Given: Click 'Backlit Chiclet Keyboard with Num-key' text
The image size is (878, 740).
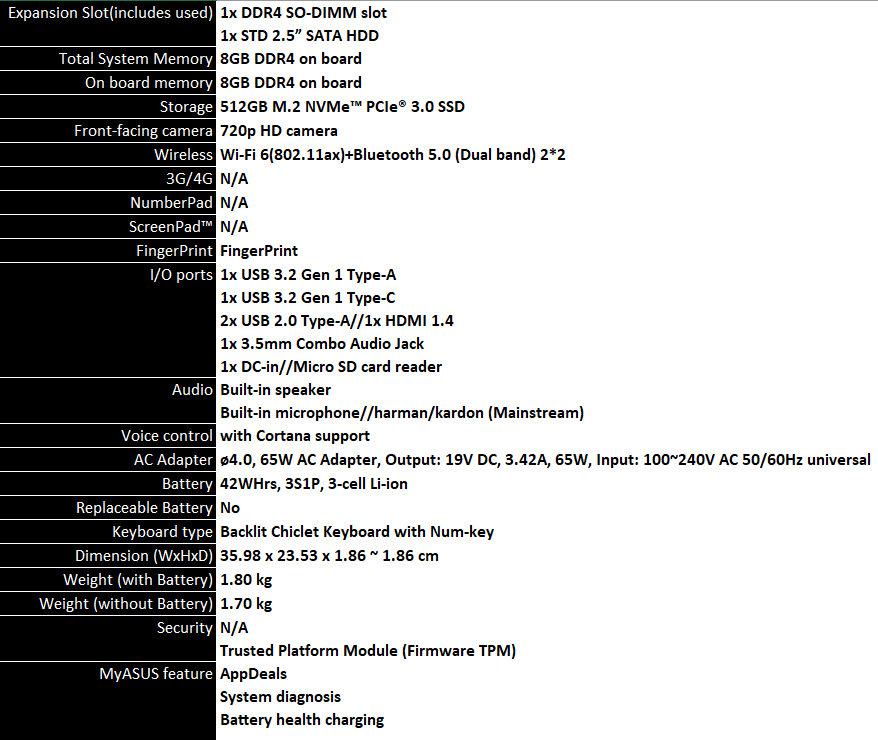Looking at the screenshot, I should [x=357, y=532].
